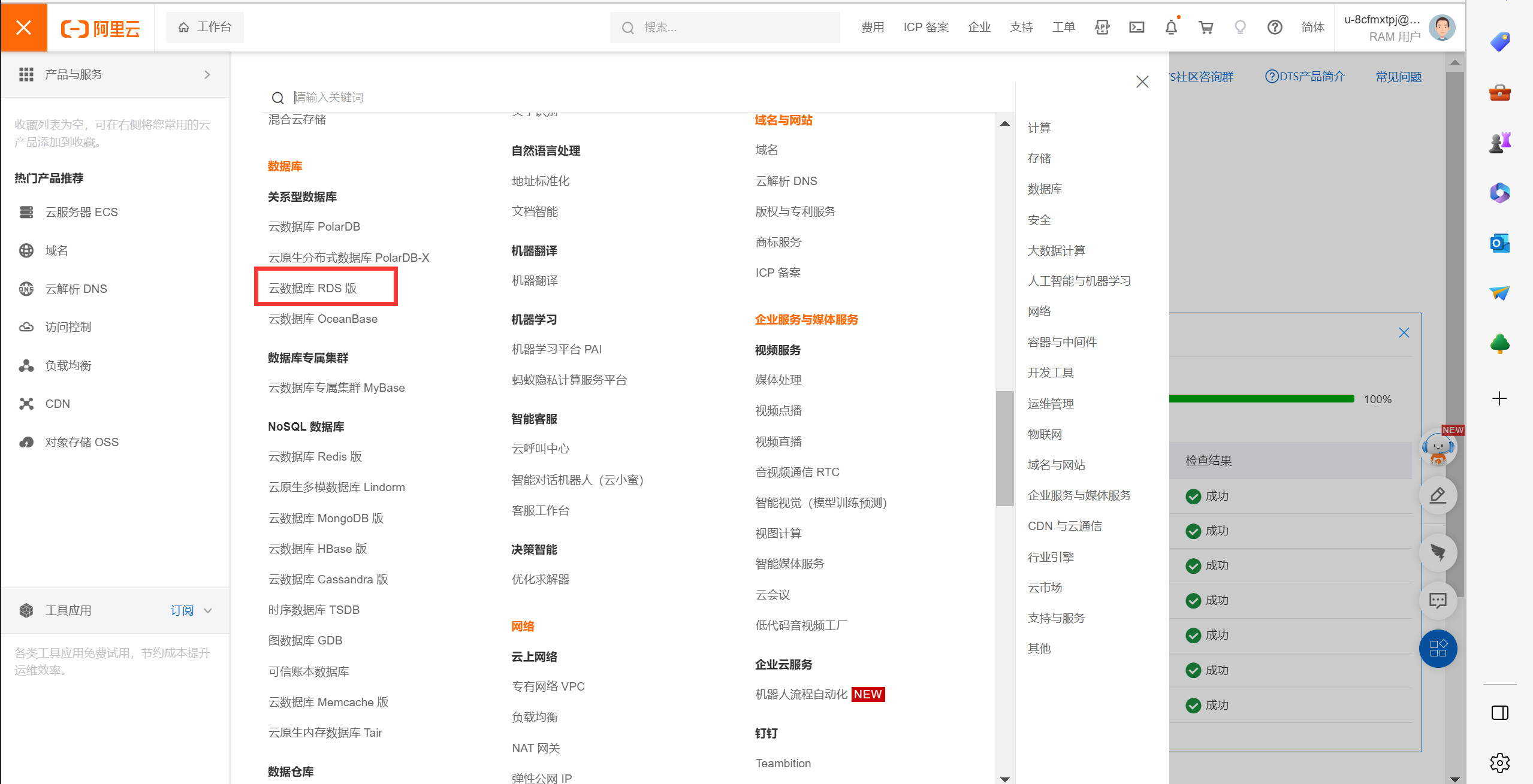Close the product panel X button
This screenshot has width=1533, height=784.
click(1142, 81)
